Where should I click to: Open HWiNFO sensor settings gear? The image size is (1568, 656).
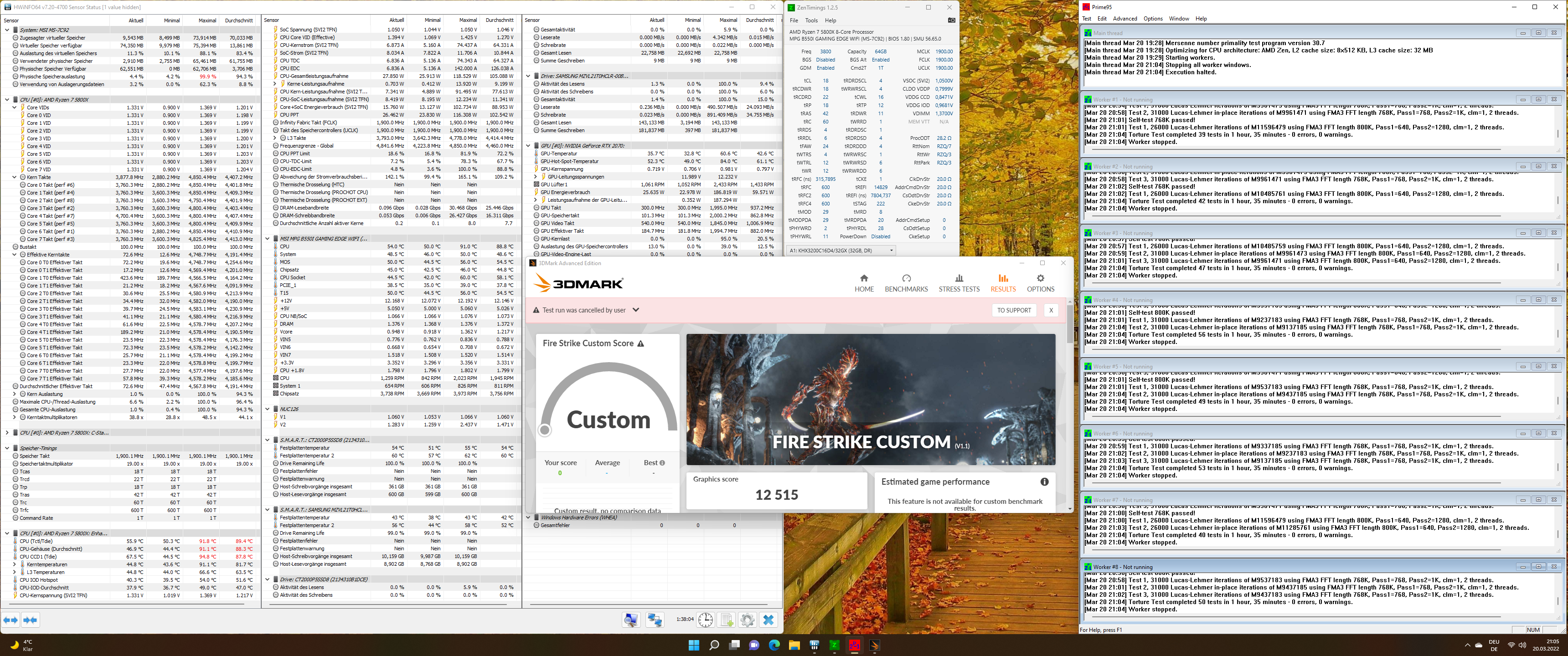pos(748,620)
